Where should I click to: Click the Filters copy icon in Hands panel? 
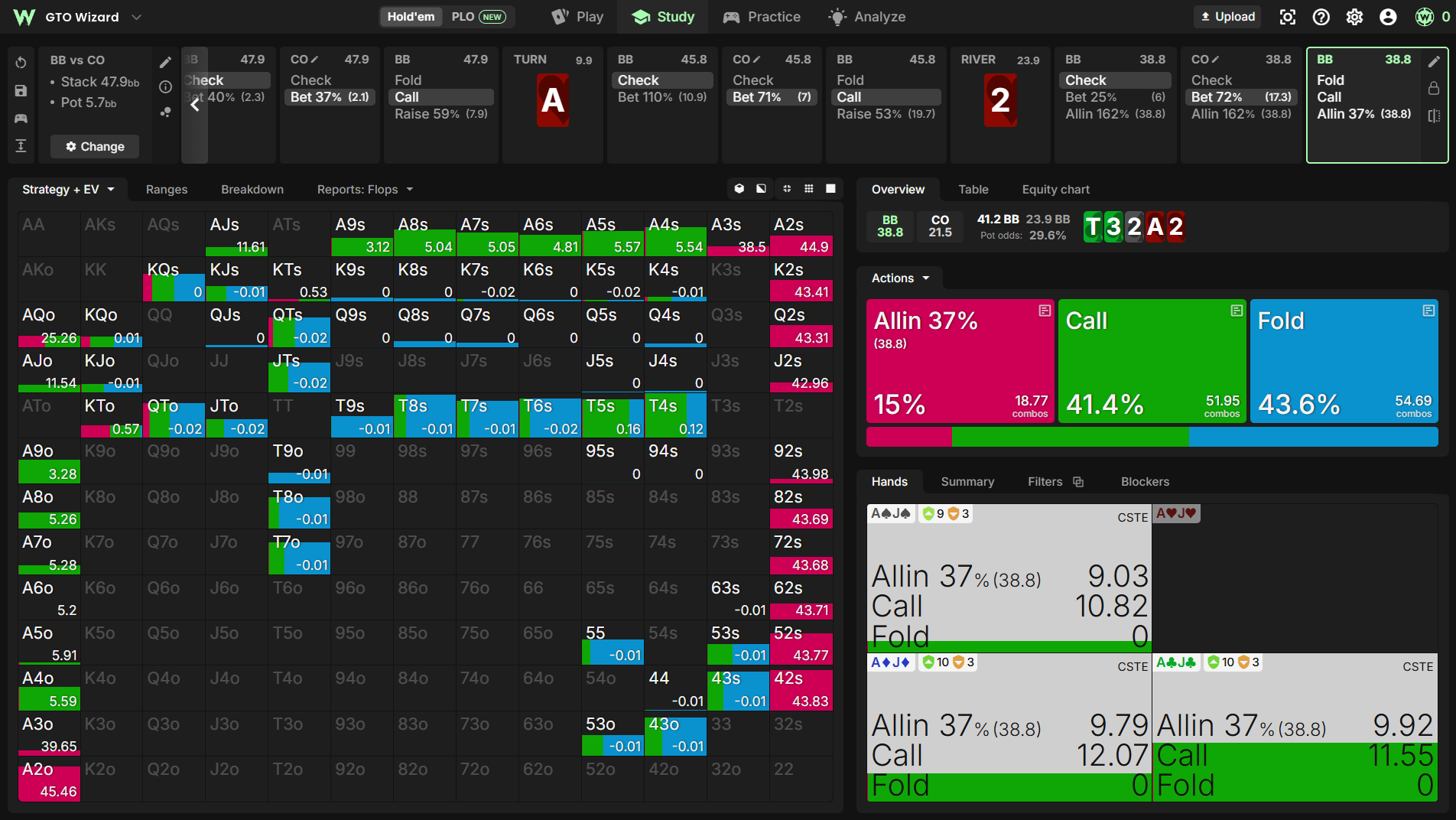(x=1078, y=482)
